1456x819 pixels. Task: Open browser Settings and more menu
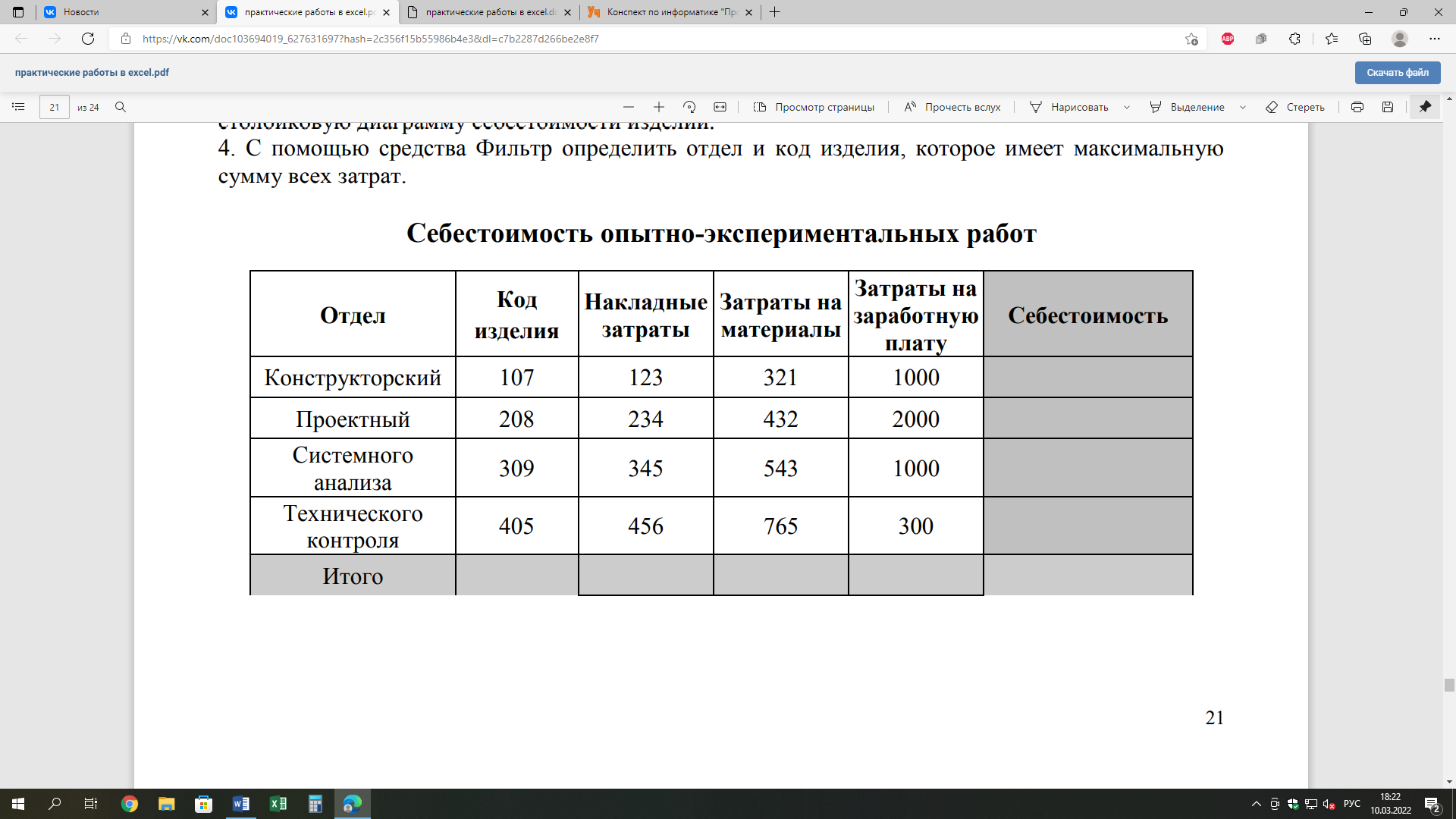1434,39
